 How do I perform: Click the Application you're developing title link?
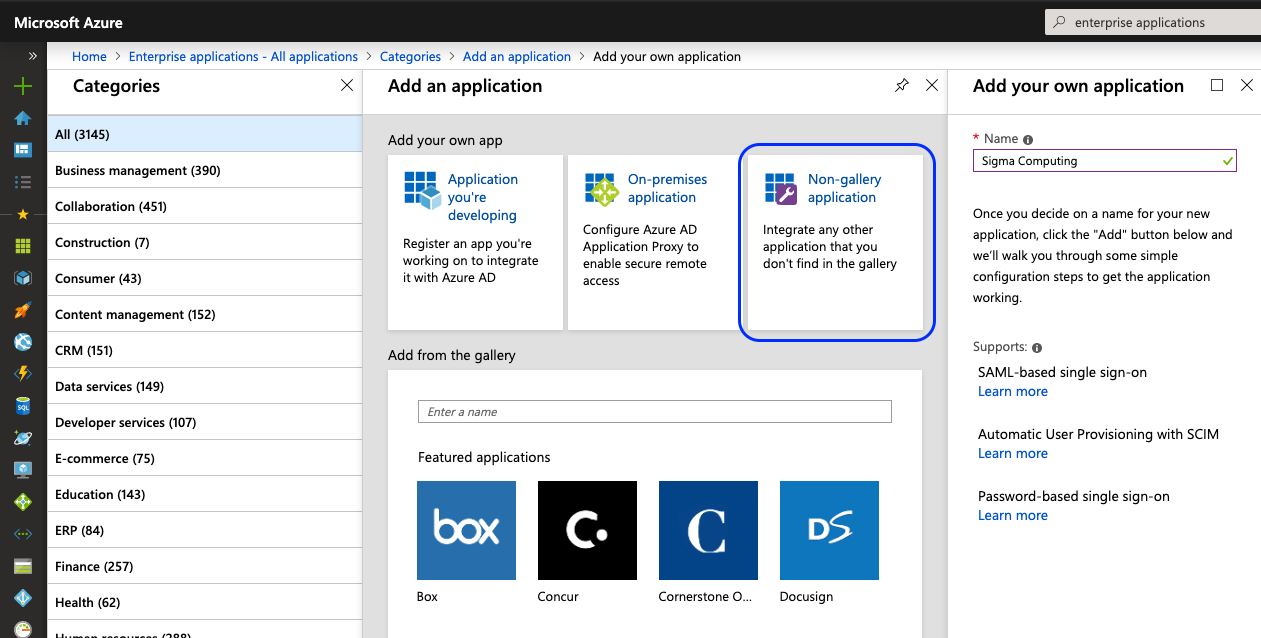coord(483,198)
